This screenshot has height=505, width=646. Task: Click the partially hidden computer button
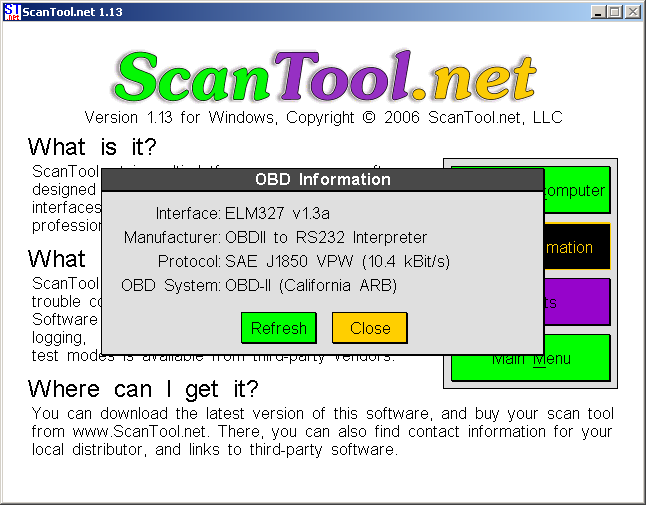tap(577, 190)
